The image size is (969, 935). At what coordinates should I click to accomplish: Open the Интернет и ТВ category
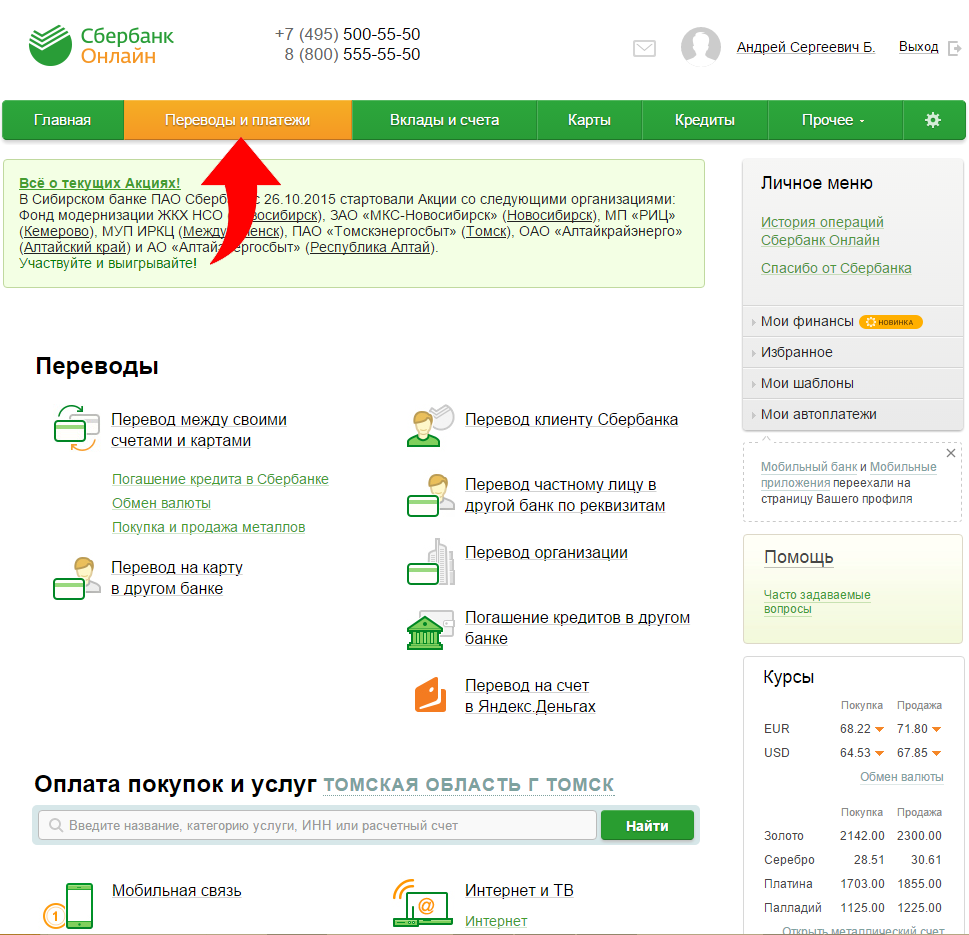pyautogui.click(x=519, y=891)
